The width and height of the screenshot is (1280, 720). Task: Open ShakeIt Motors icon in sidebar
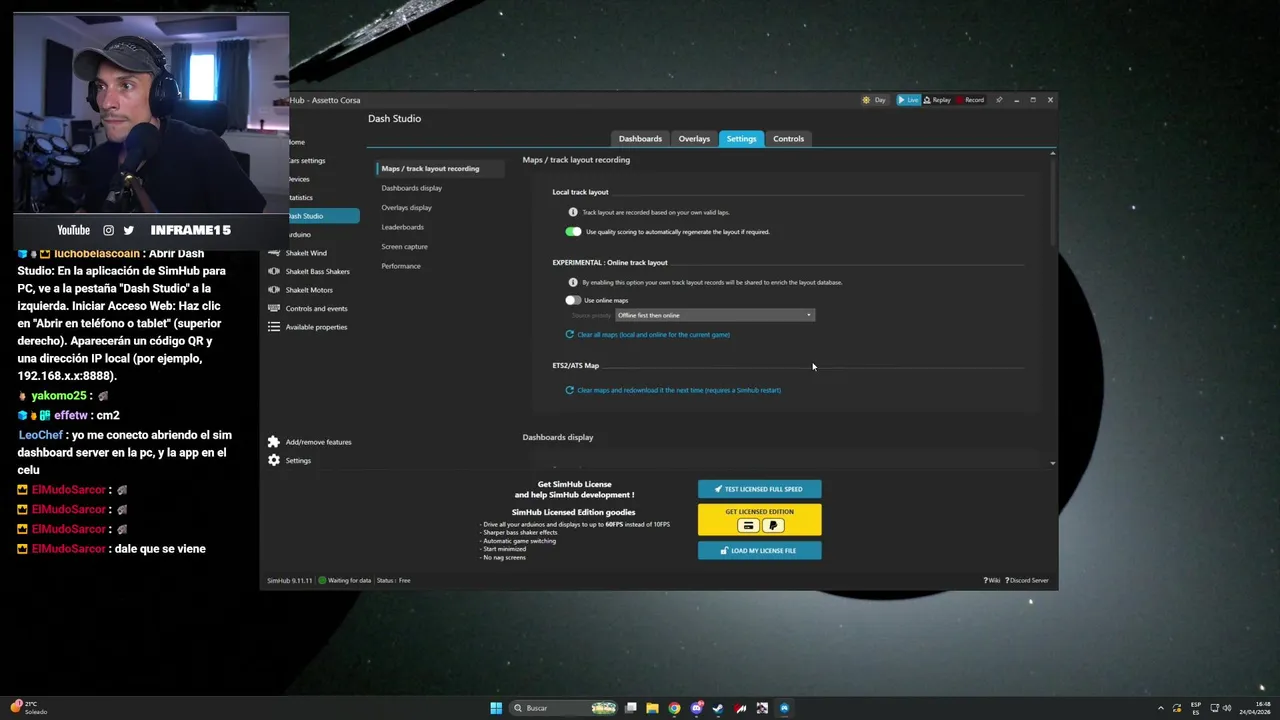point(274,290)
